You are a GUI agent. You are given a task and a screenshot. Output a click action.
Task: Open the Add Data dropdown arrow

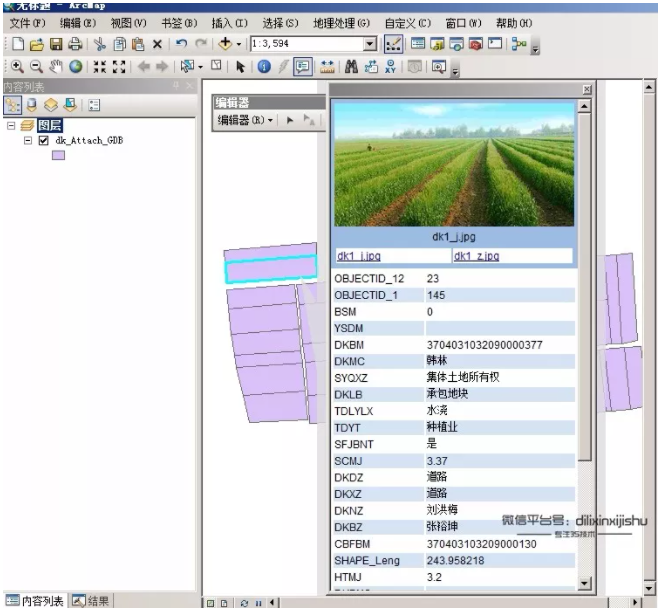pos(239,44)
